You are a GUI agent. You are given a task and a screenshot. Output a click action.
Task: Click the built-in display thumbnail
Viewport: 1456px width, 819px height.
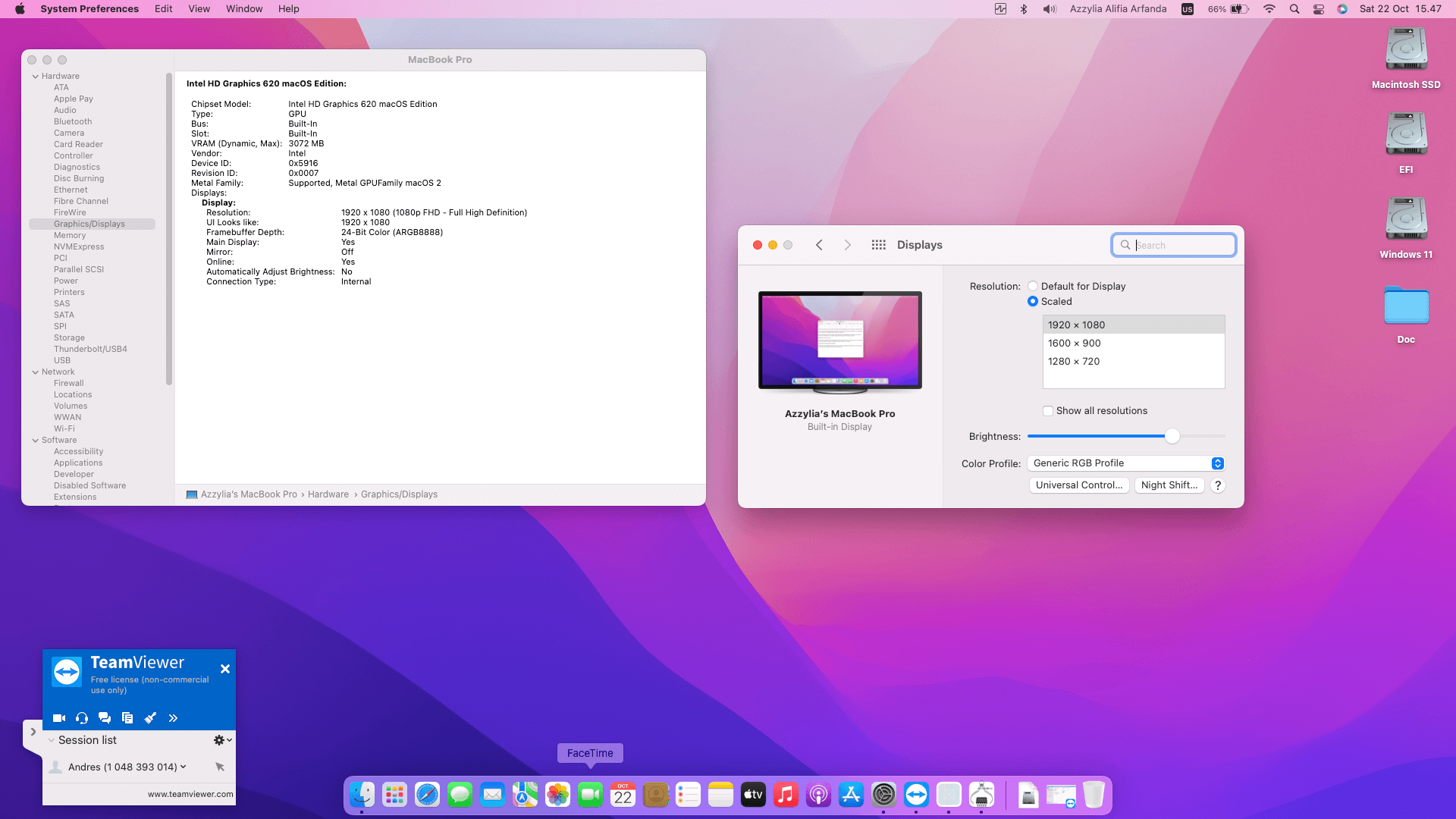point(840,342)
